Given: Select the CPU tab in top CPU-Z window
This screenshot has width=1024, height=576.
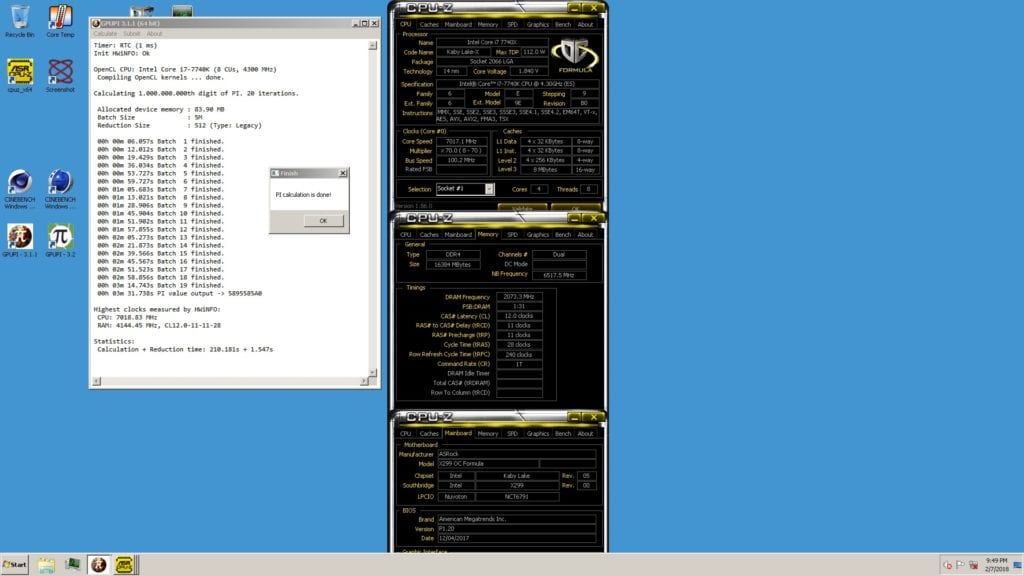Looking at the screenshot, I should click(x=406, y=25).
